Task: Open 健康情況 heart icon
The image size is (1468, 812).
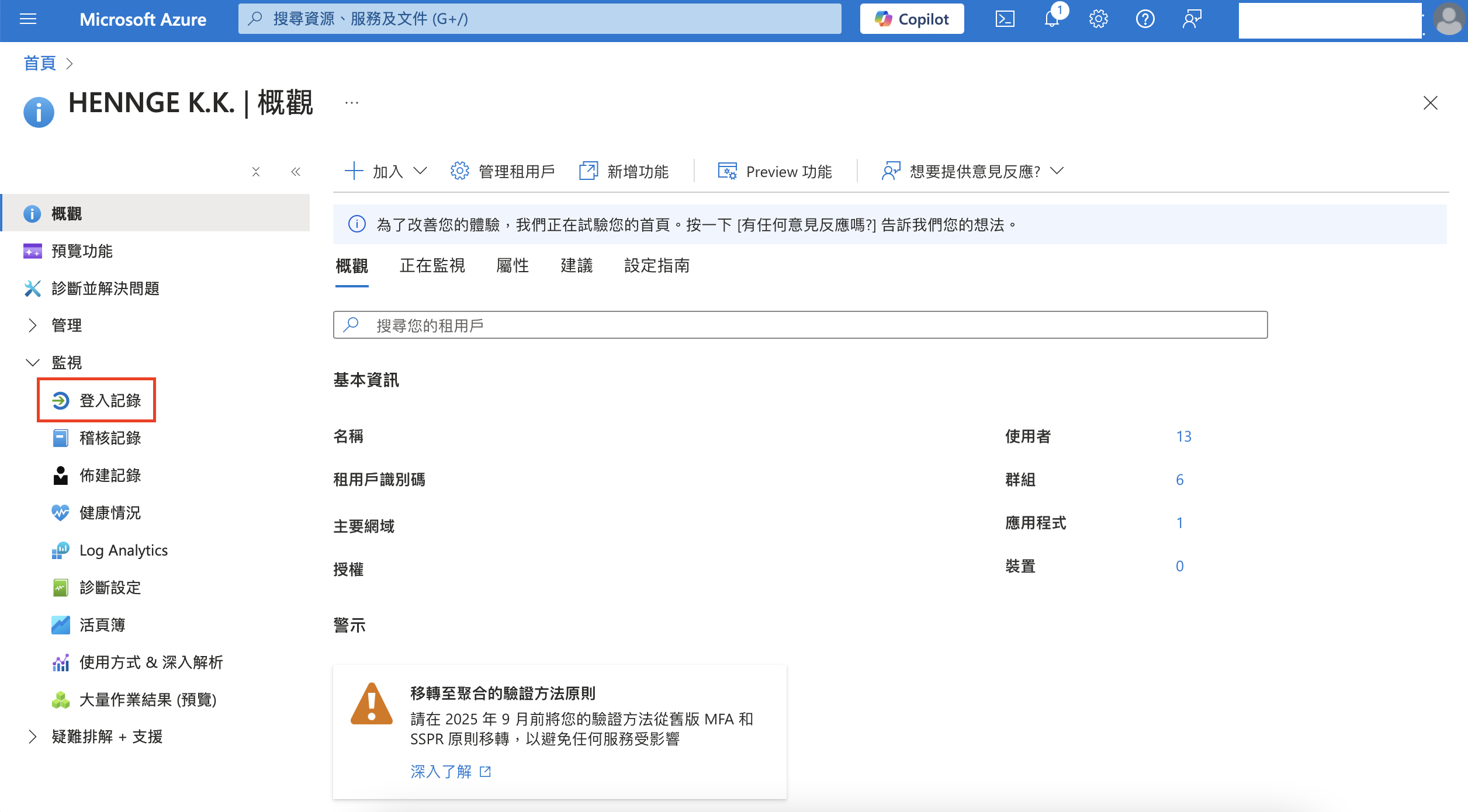Action: point(60,513)
